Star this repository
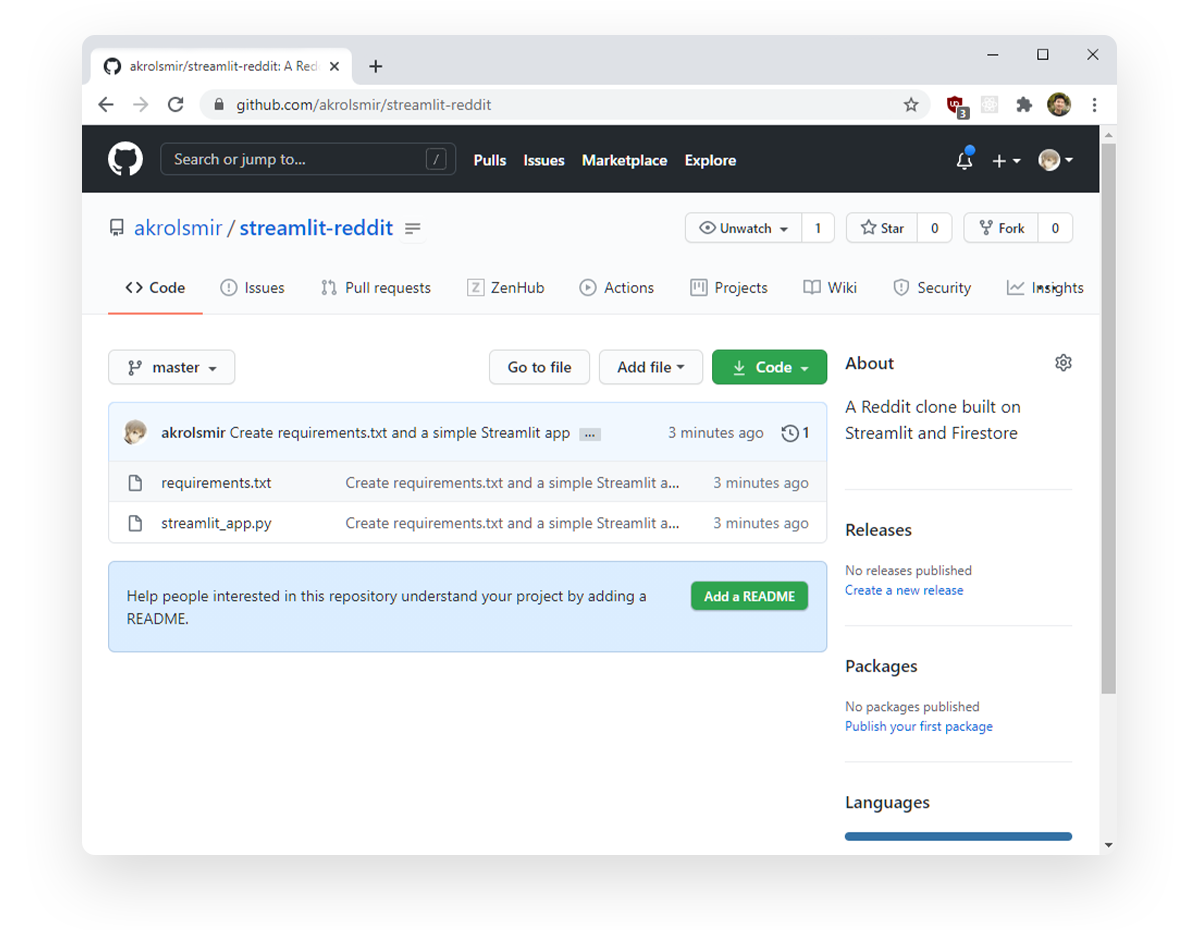 coord(881,228)
